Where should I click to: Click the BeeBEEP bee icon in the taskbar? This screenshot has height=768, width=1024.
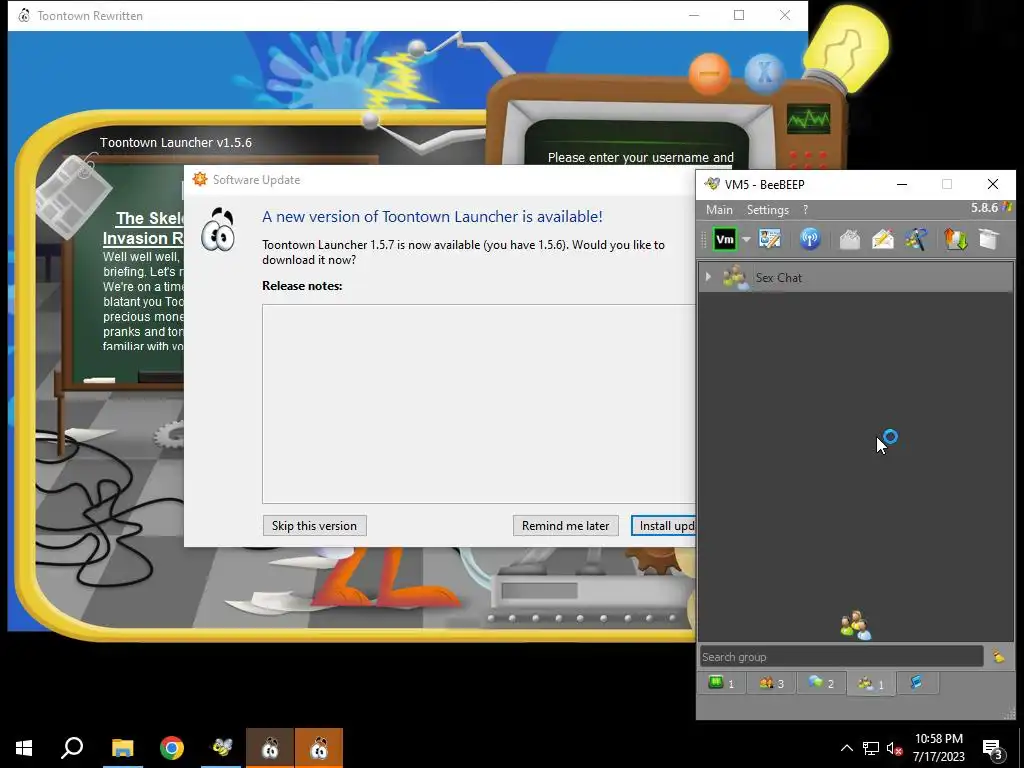(x=222, y=748)
